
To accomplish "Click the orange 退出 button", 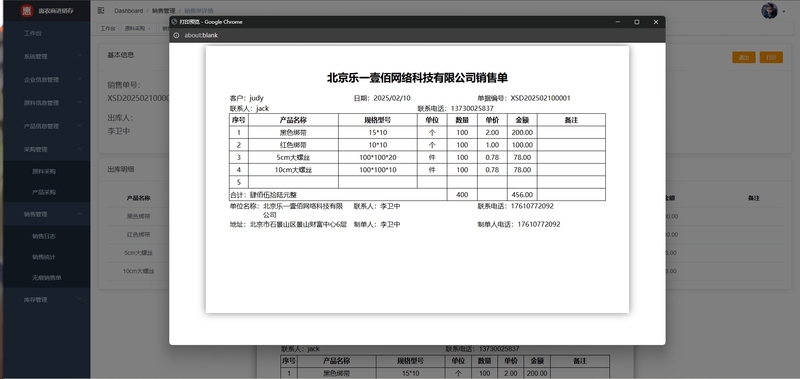I will [x=743, y=58].
